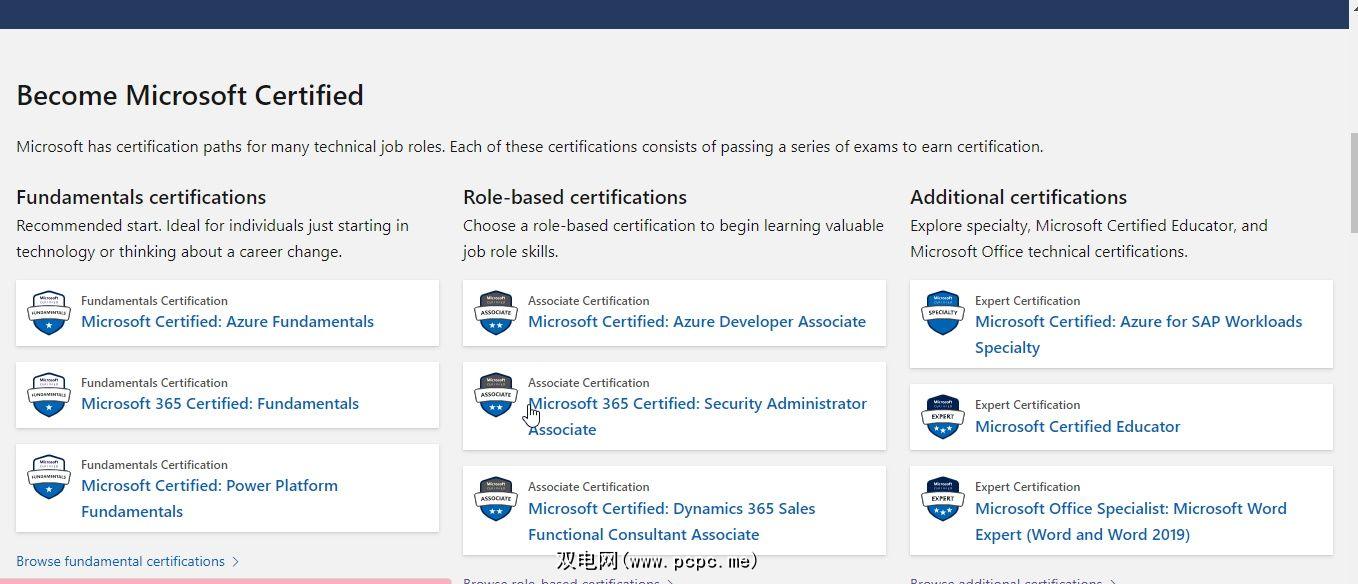Click the Word Expert certification badge icon
This screenshot has width=1358, height=584.
point(942,499)
